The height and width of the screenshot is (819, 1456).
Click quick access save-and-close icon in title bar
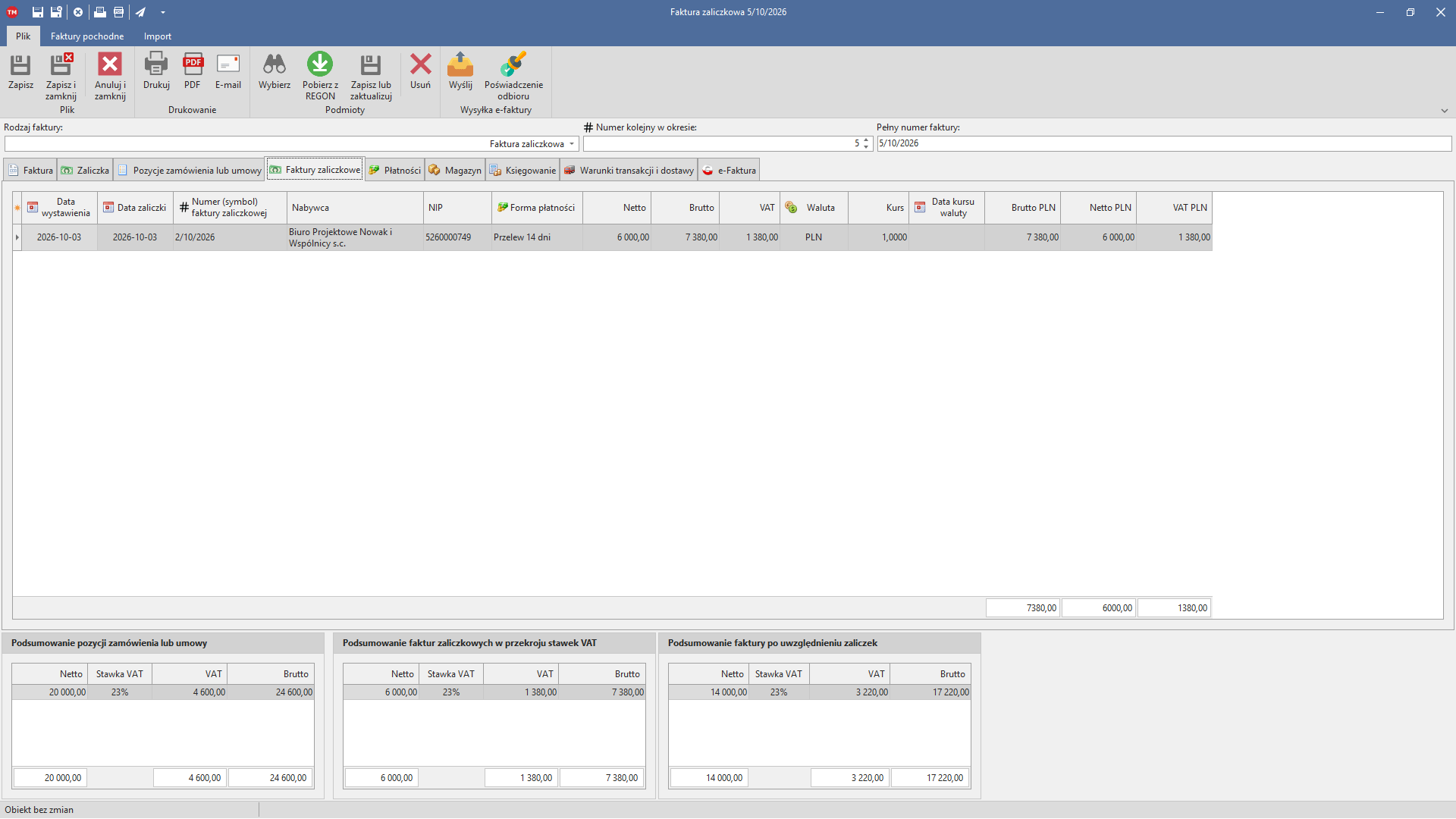[x=56, y=12]
